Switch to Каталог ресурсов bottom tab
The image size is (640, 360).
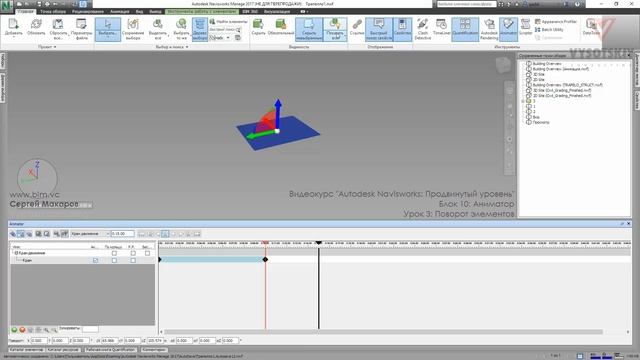click(x=63, y=350)
